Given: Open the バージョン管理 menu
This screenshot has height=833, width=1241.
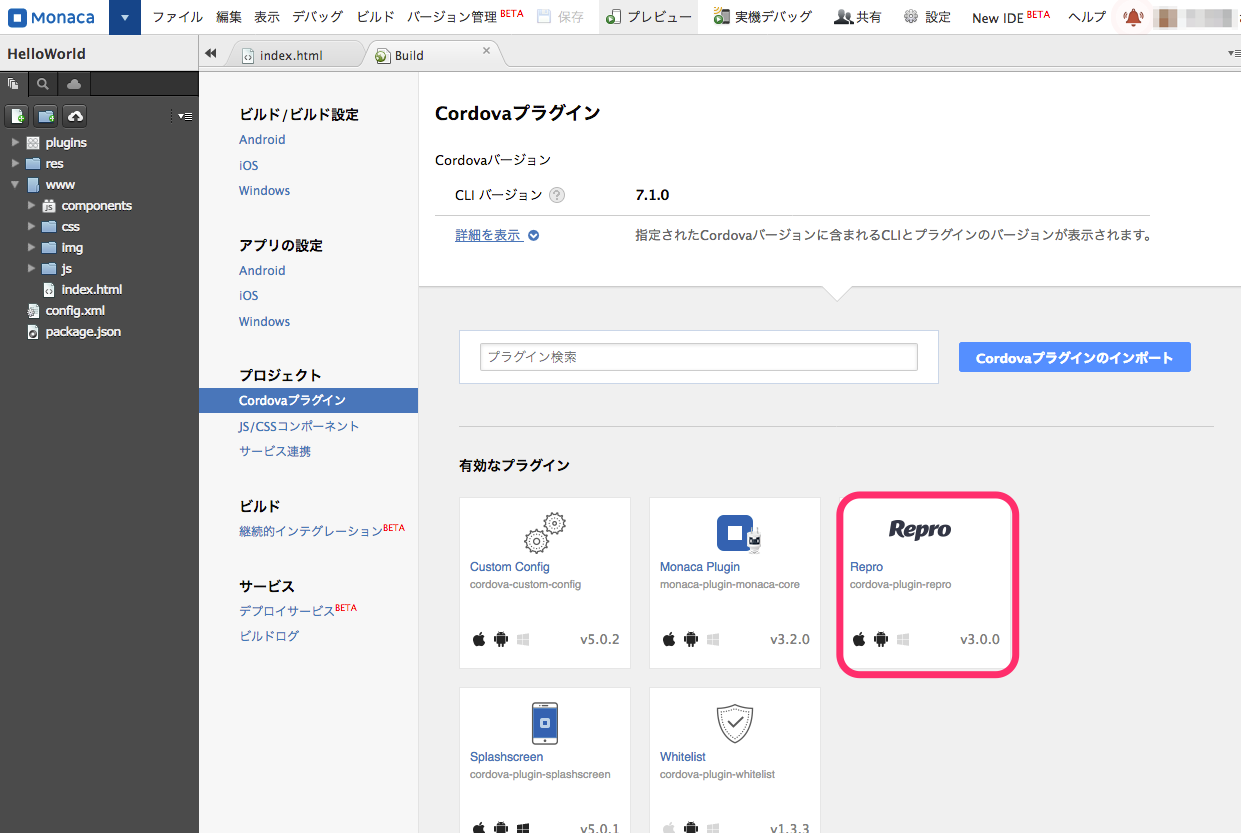Looking at the screenshot, I should [x=465, y=17].
